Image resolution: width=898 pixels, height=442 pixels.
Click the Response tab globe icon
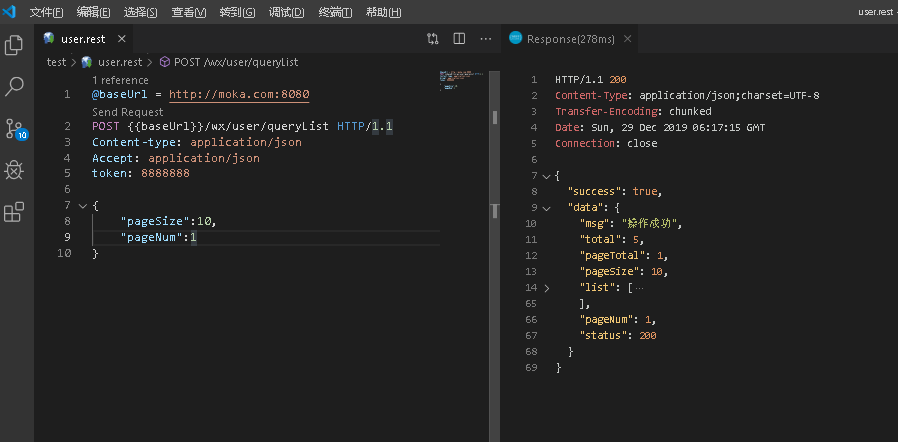[515, 38]
